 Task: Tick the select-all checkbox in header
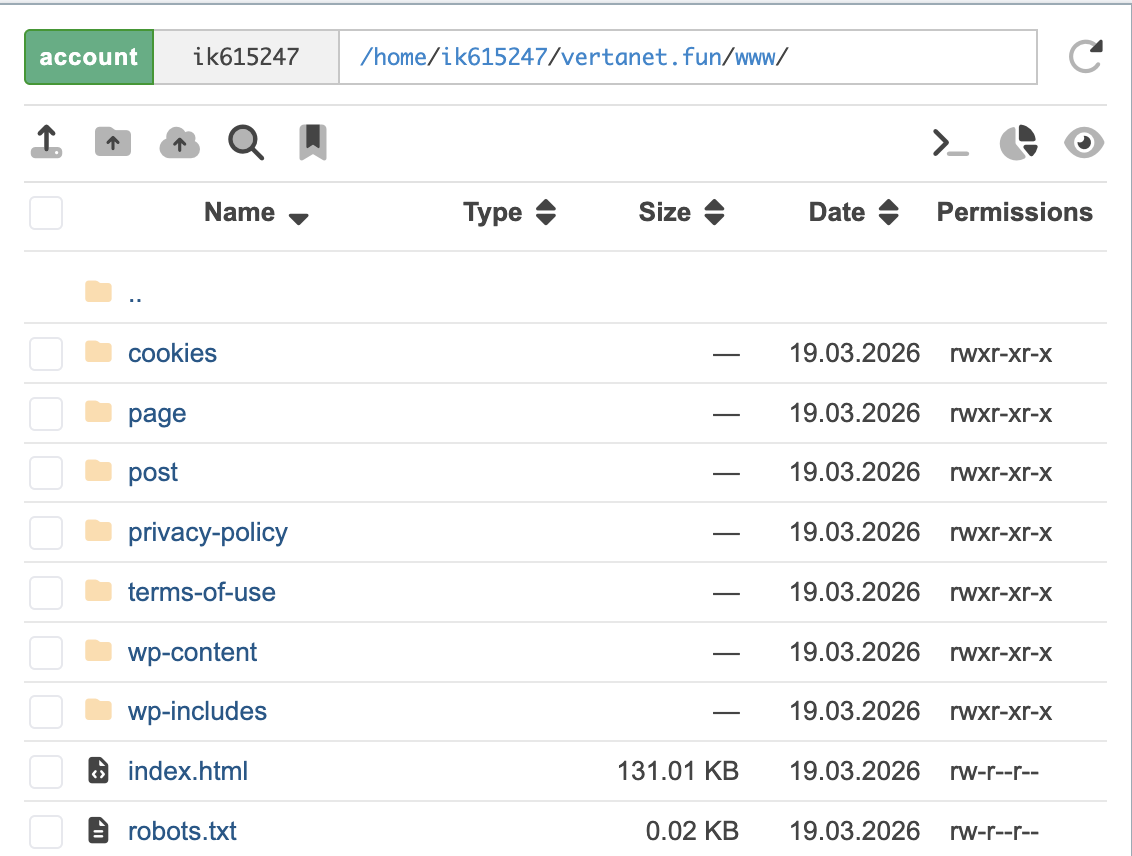pyautogui.click(x=46, y=213)
